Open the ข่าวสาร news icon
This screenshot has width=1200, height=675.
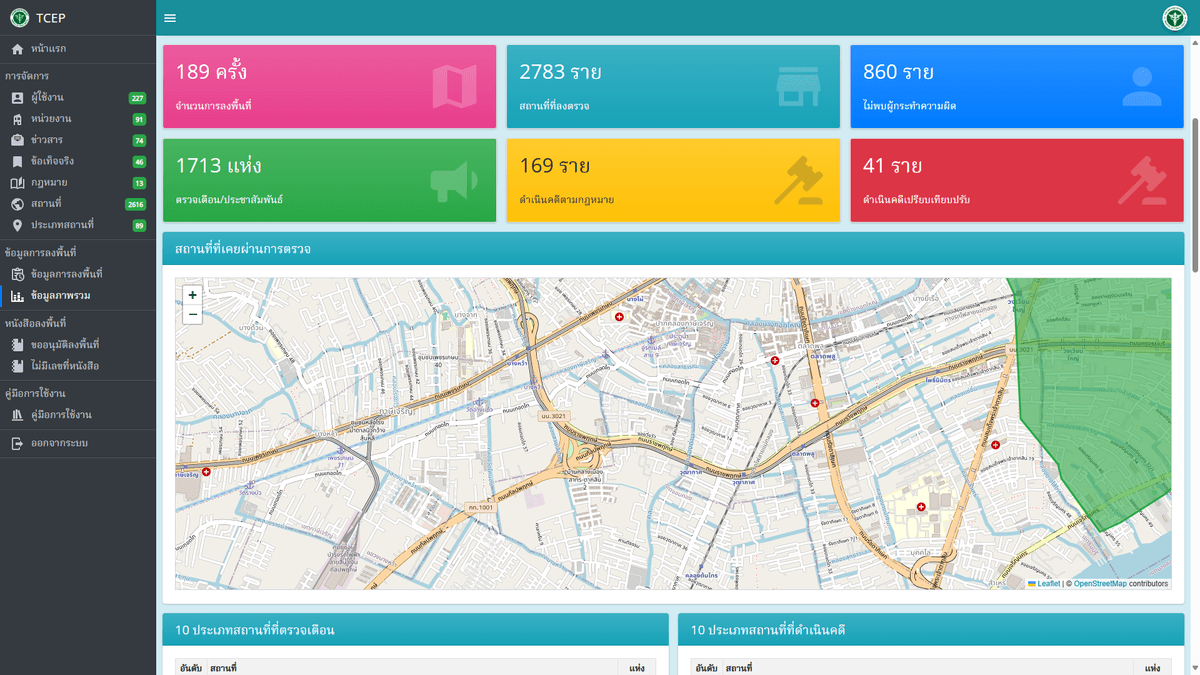pos(17,140)
